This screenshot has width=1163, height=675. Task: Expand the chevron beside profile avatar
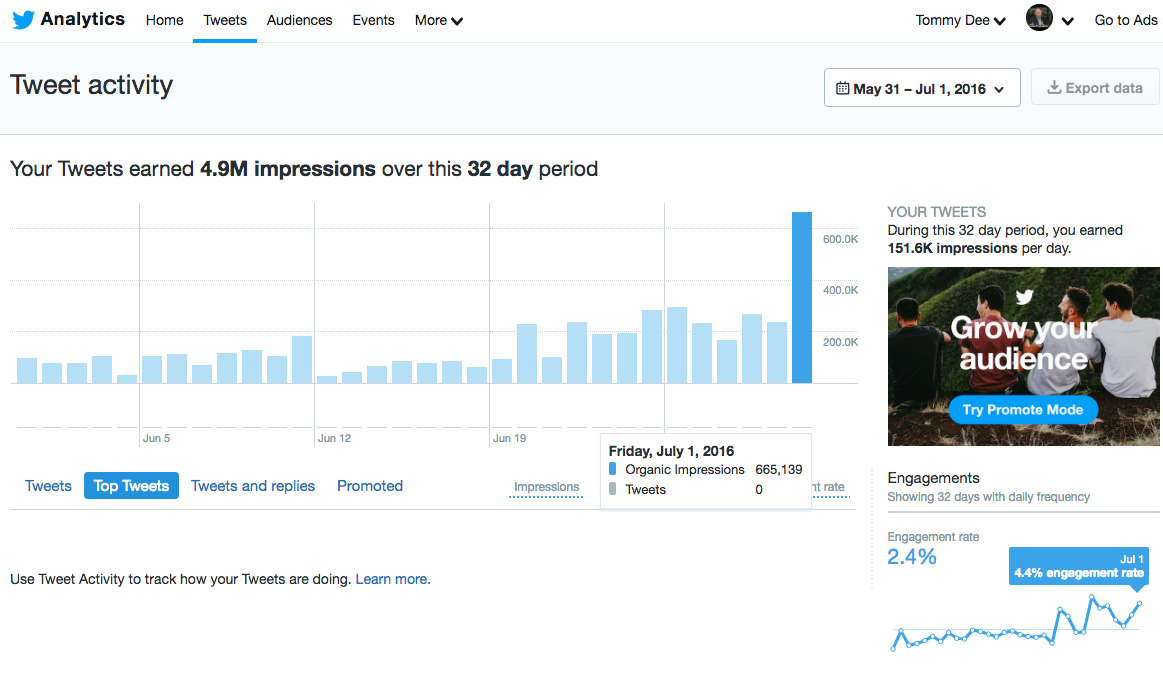tap(1067, 21)
